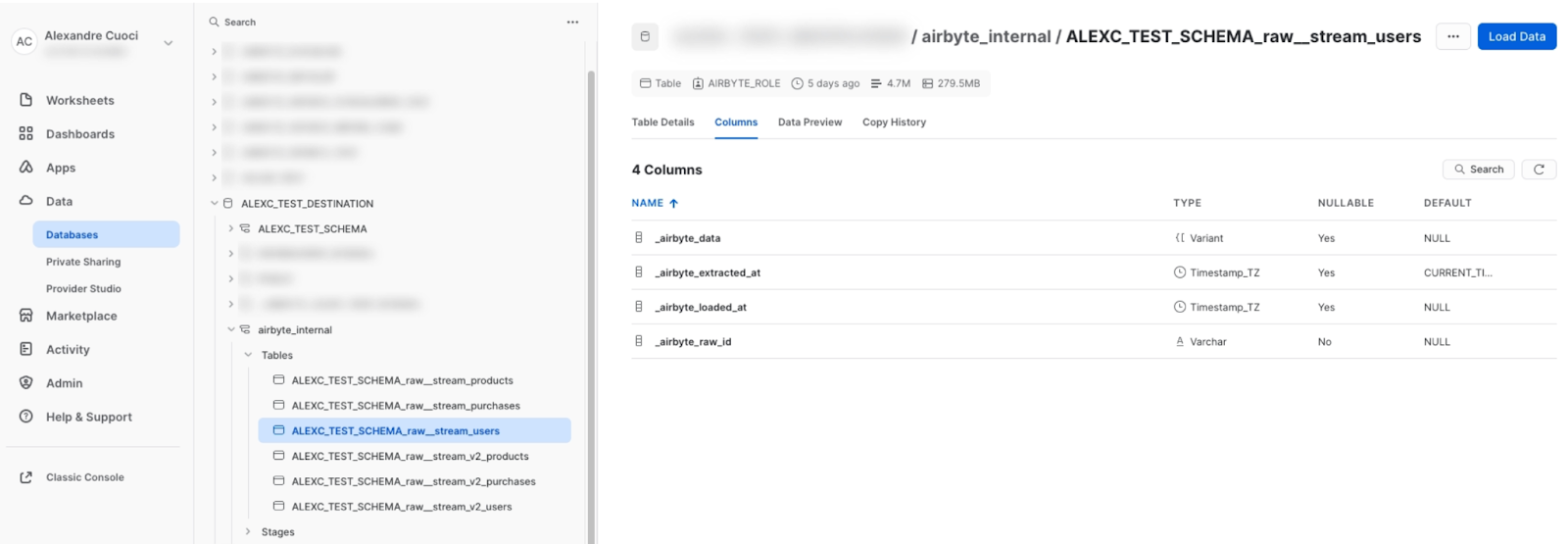Image resolution: width=1568 pixels, height=544 pixels.
Task: Expand the Stages folder
Action: click(248, 531)
